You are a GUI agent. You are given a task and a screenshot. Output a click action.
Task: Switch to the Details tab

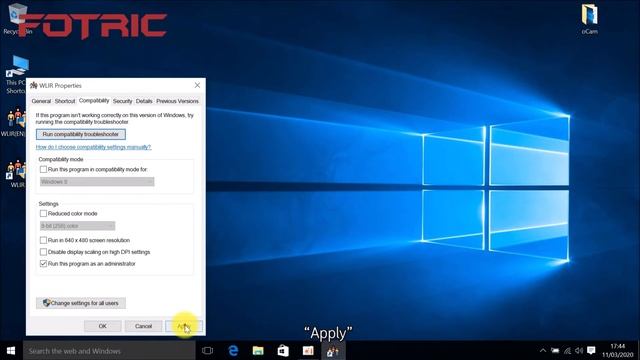coord(144,101)
